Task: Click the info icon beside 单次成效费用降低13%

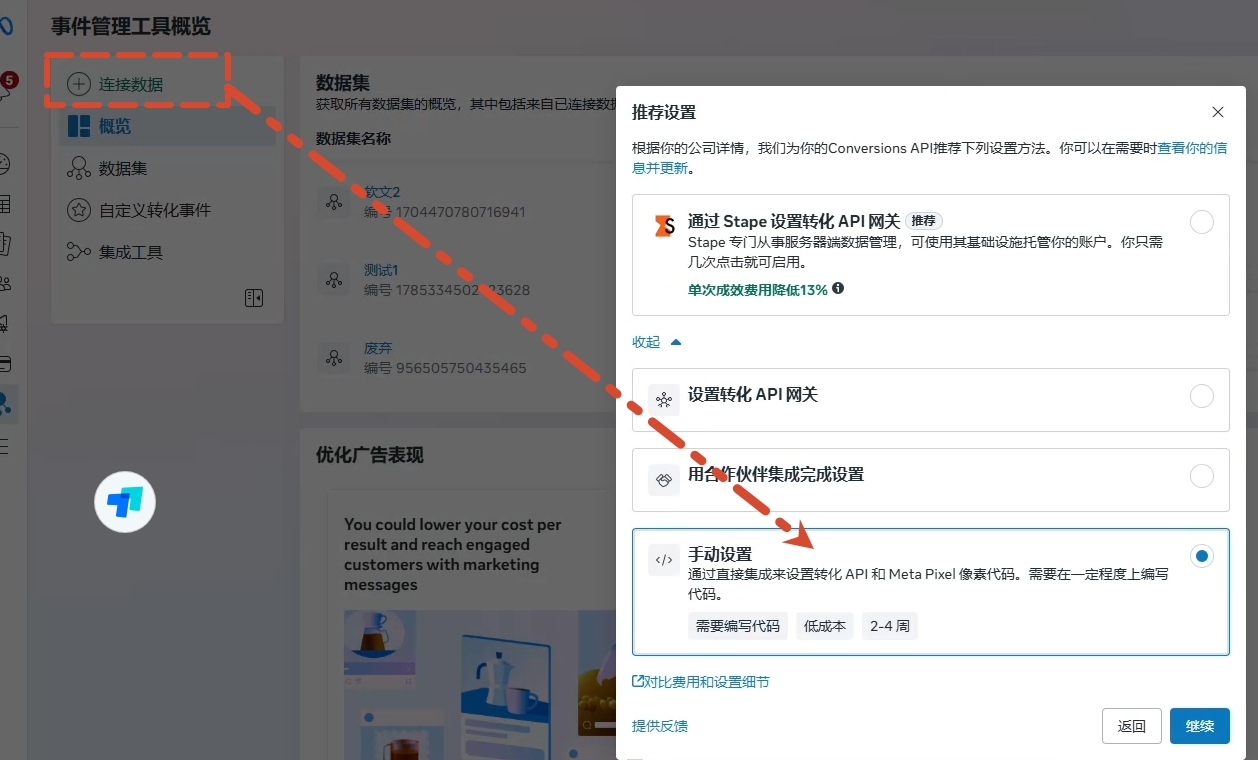Action: click(x=838, y=289)
